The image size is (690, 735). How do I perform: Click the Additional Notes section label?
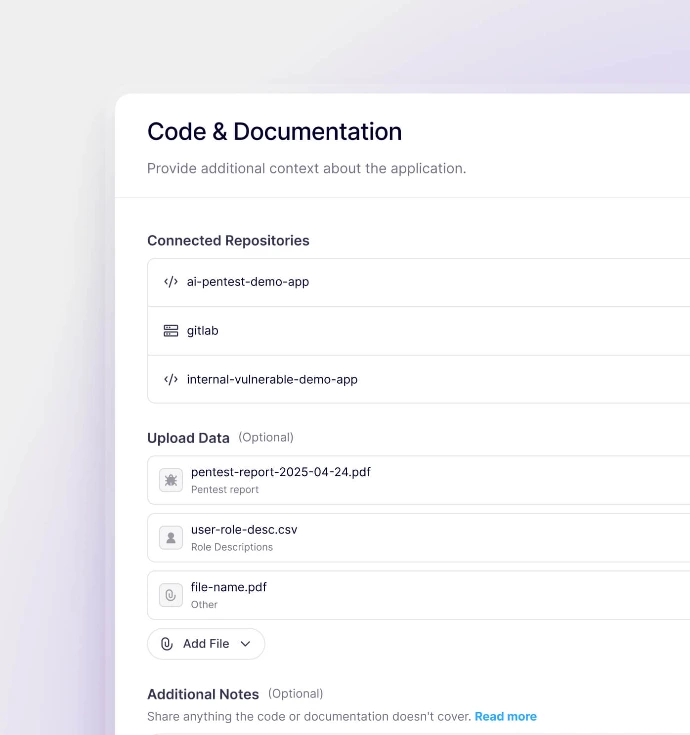[x=203, y=694]
